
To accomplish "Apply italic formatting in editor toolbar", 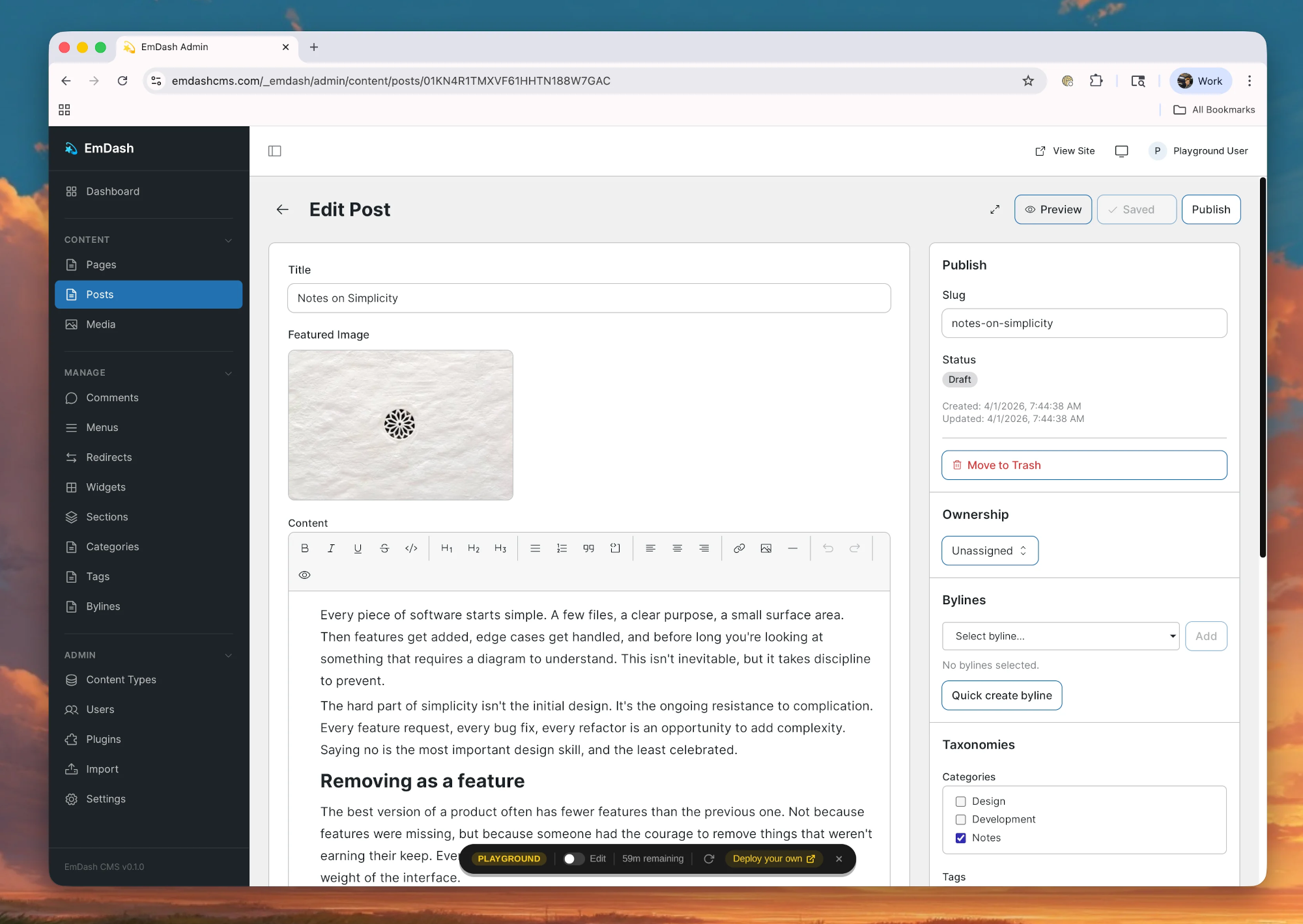I will [331, 548].
